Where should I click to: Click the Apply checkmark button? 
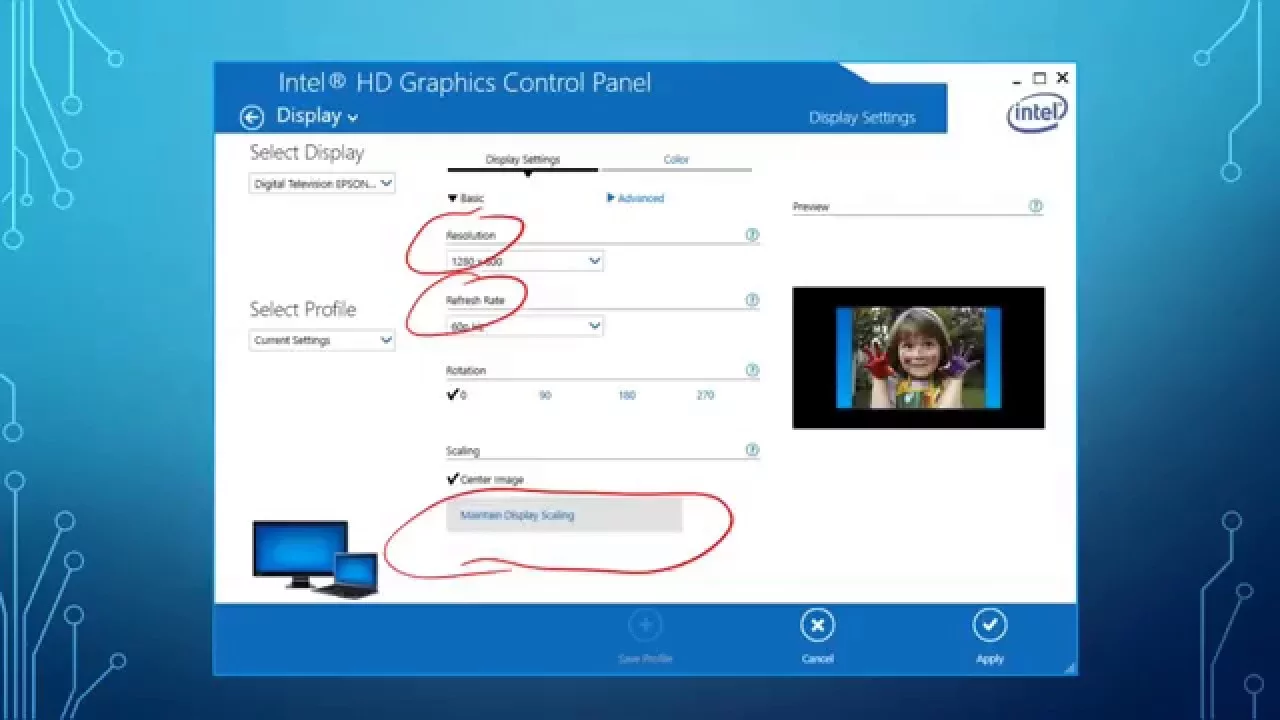click(989, 626)
